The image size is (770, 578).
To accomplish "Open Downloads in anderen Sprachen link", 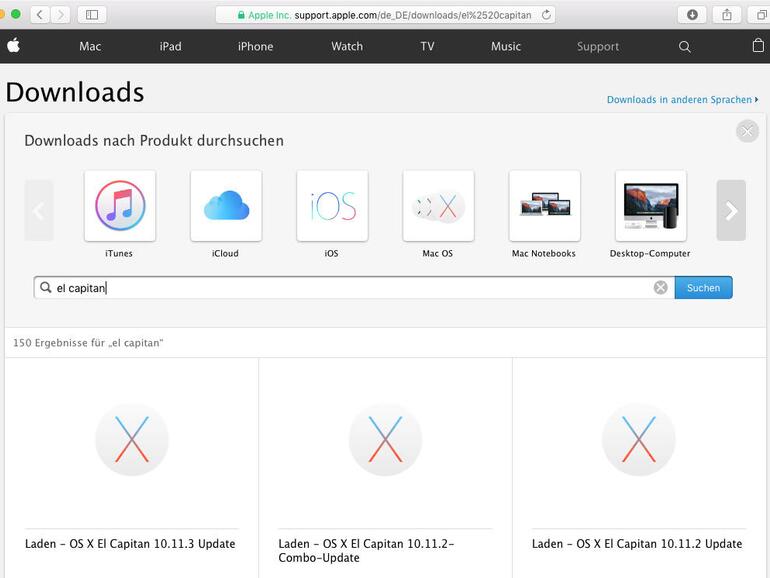I will click(x=682, y=100).
